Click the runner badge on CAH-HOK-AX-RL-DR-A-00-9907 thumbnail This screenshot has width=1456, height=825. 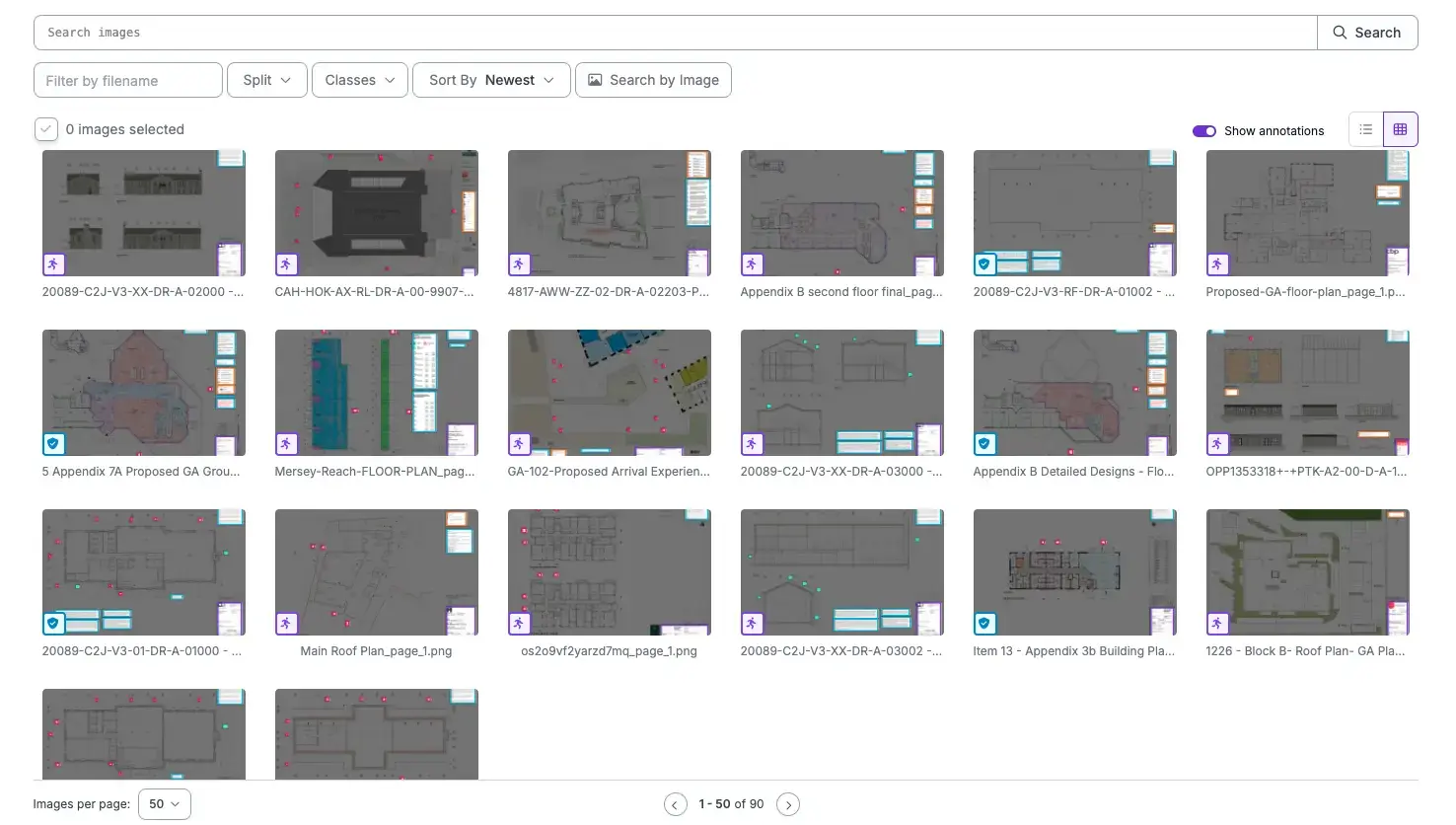pos(287,264)
